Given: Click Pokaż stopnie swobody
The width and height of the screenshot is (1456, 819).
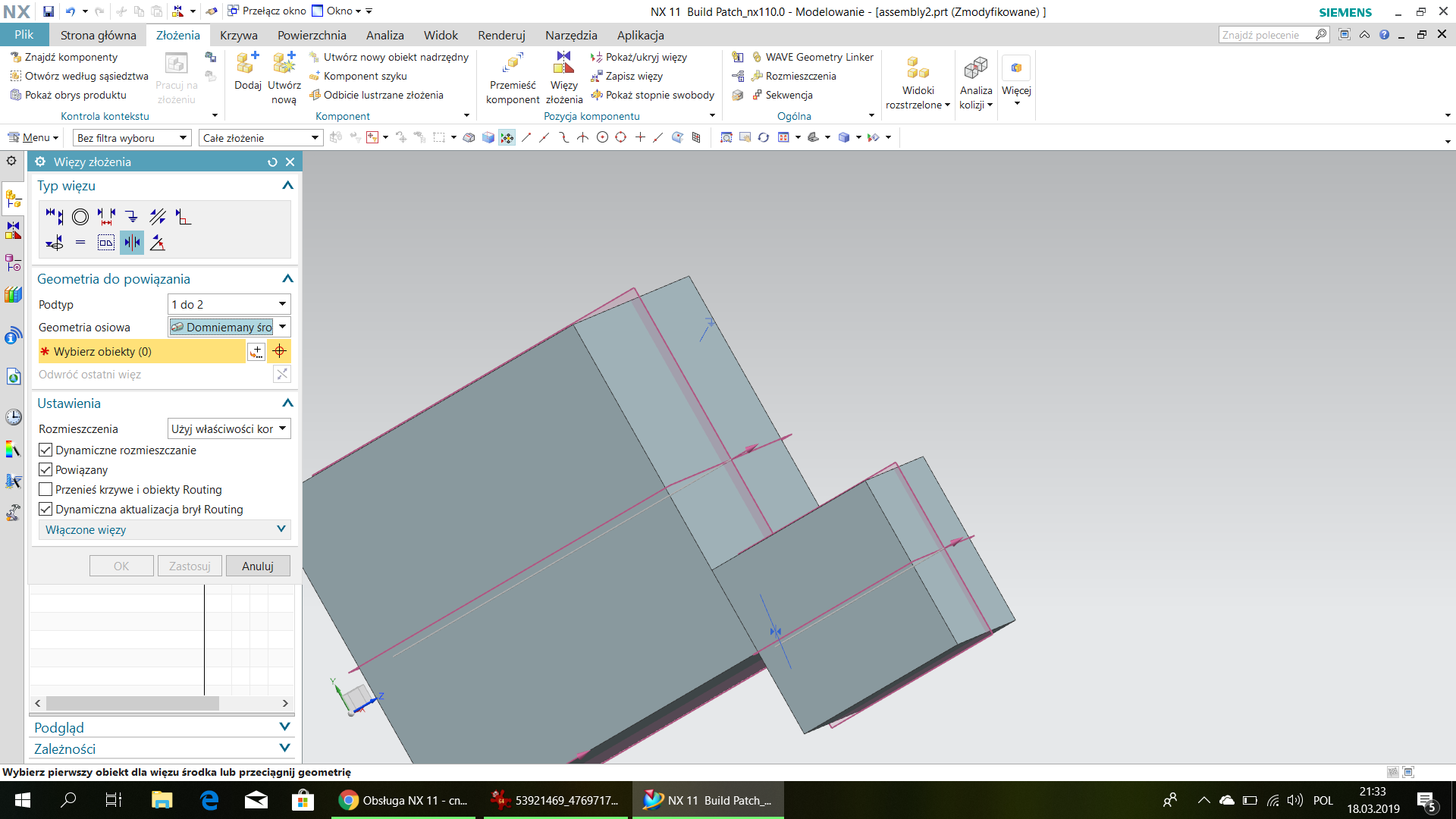Looking at the screenshot, I should (653, 95).
